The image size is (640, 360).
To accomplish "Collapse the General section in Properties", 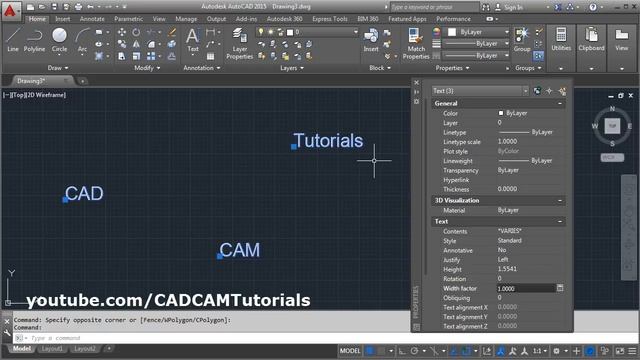I will click(x=560, y=103).
